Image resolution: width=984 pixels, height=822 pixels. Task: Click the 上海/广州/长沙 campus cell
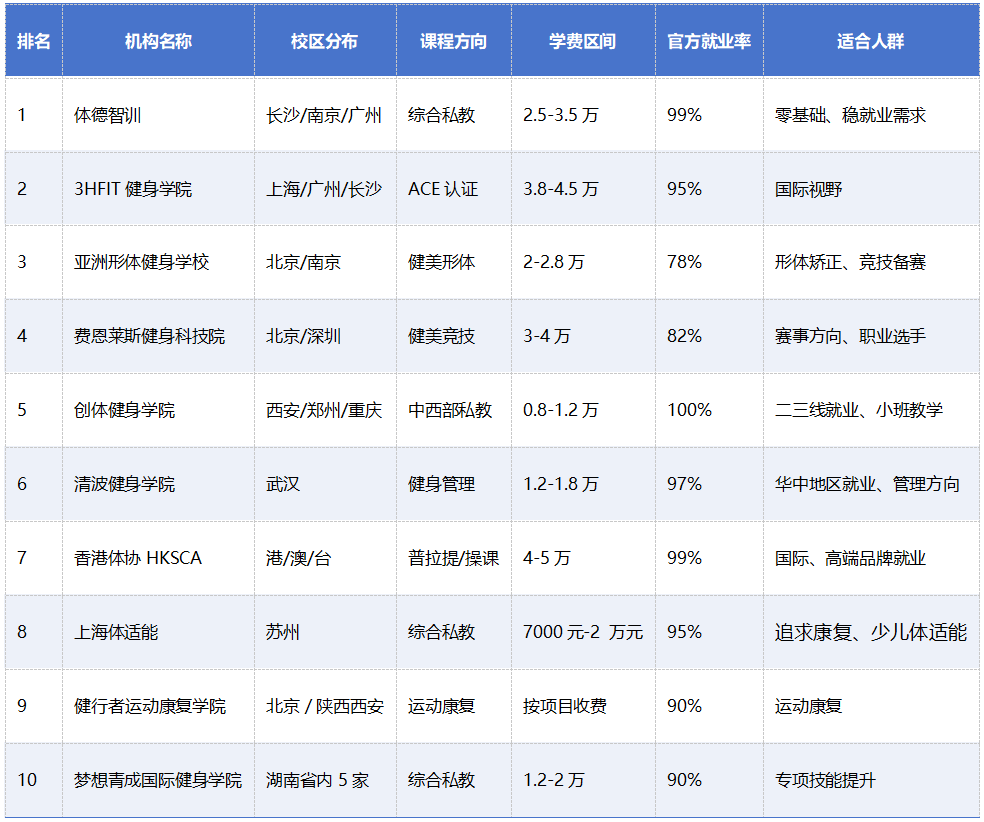[x=325, y=189]
